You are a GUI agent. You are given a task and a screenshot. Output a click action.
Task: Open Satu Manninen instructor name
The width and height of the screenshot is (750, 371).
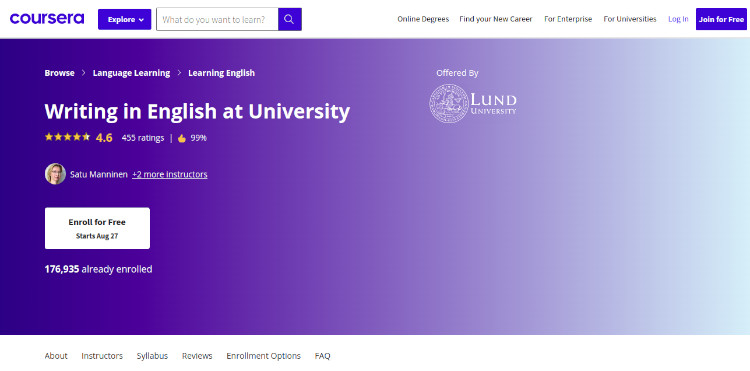(x=99, y=175)
